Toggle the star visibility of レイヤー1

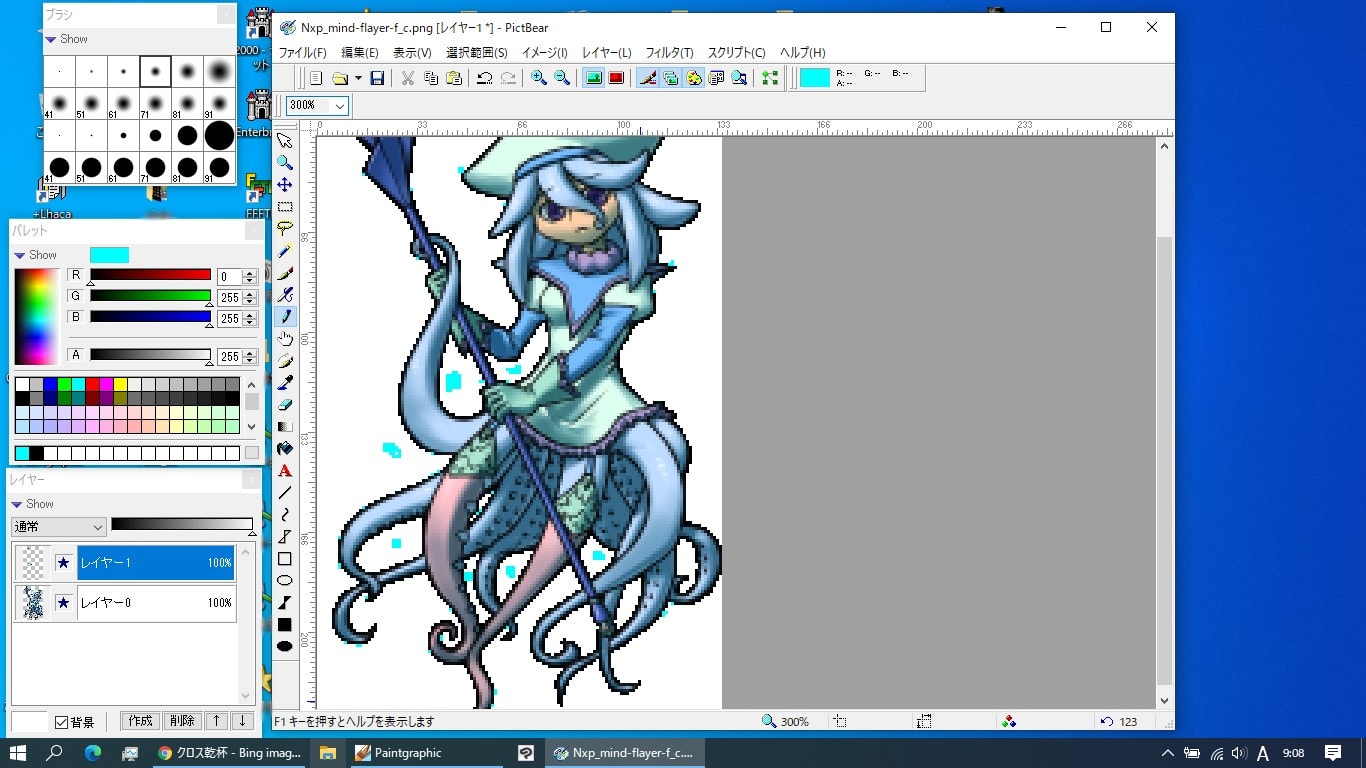pos(64,563)
